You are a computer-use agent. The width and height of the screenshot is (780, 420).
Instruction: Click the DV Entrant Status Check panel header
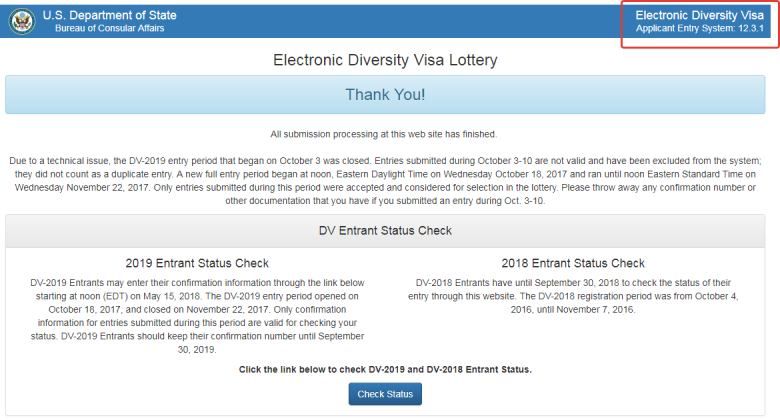click(x=385, y=231)
